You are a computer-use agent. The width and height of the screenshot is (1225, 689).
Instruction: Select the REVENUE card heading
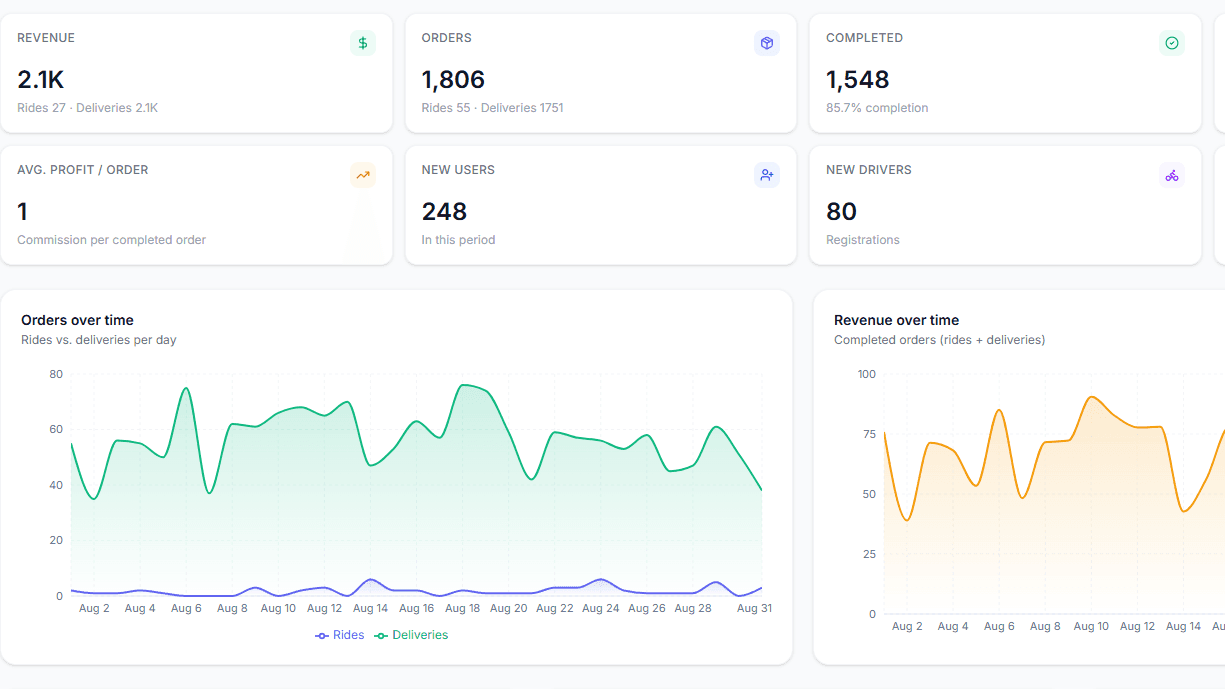tap(46, 38)
